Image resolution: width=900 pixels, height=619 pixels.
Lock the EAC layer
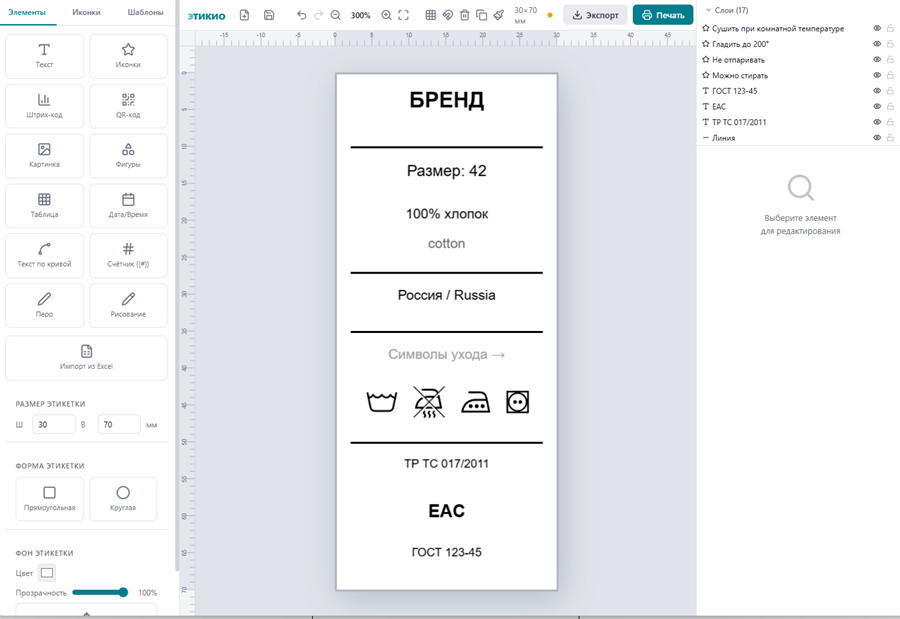click(890, 107)
